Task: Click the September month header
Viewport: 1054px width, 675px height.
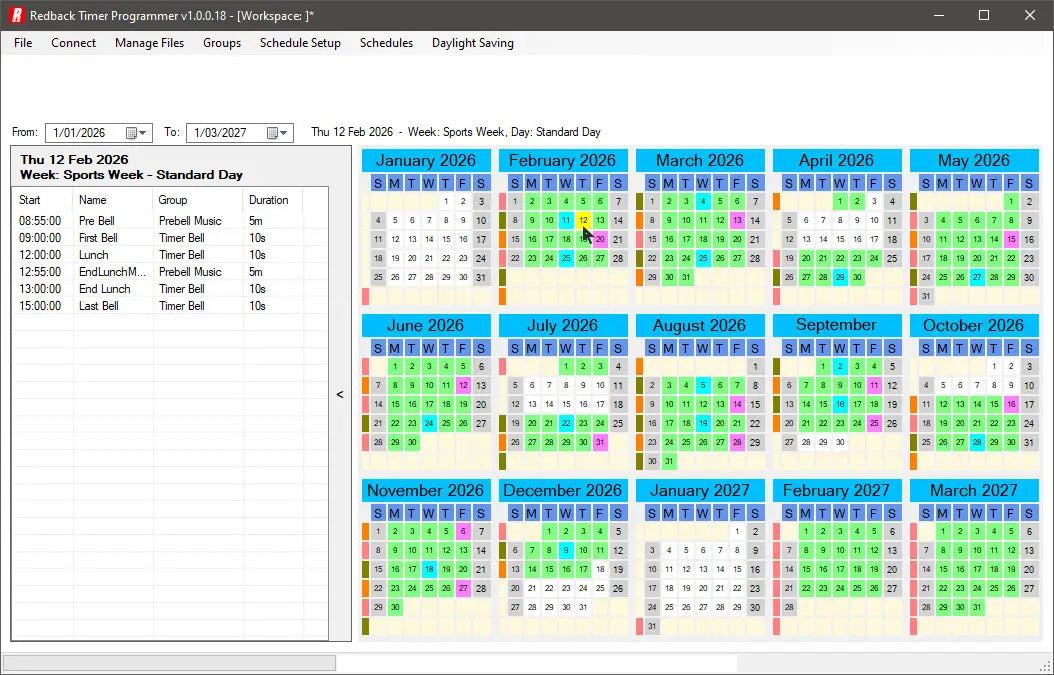Action: pos(837,325)
